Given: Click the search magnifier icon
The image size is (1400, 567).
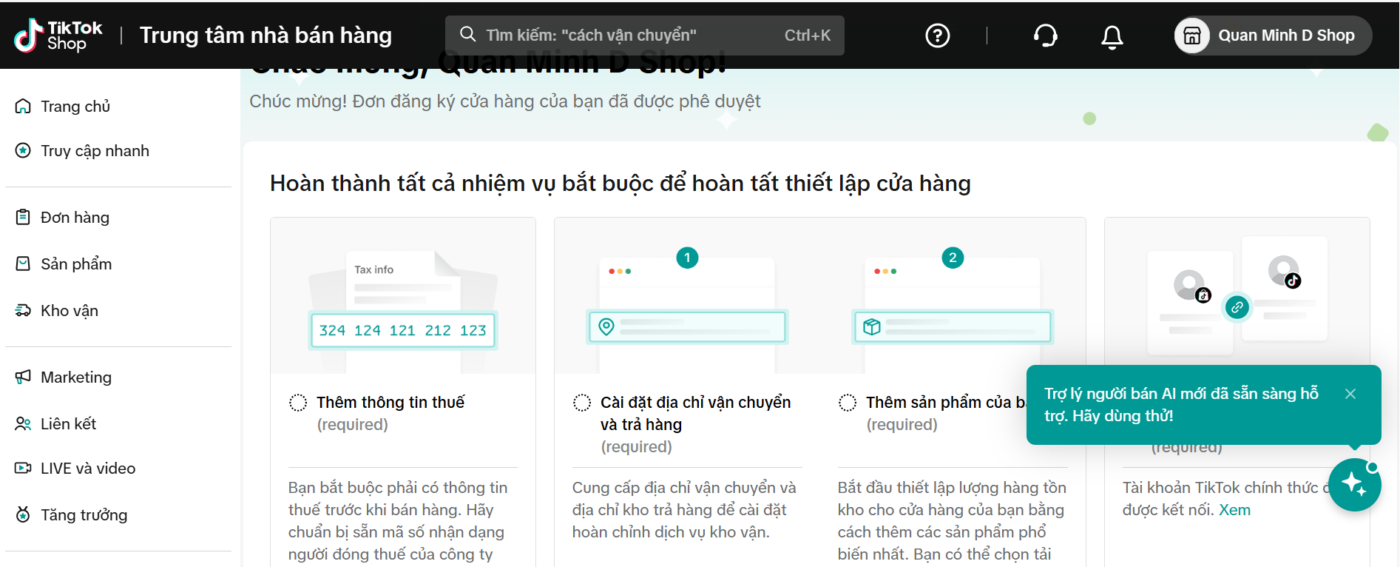Looking at the screenshot, I should point(468,35).
